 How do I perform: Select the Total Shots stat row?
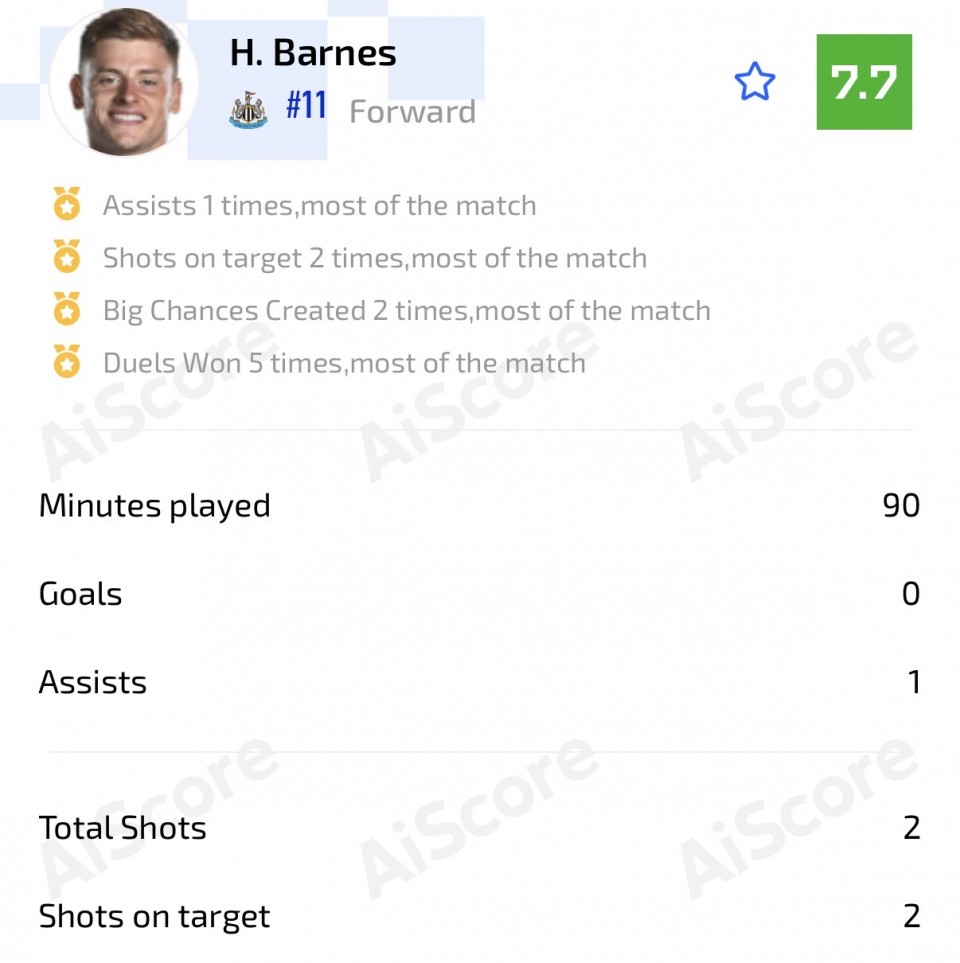pyautogui.click(x=479, y=828)
